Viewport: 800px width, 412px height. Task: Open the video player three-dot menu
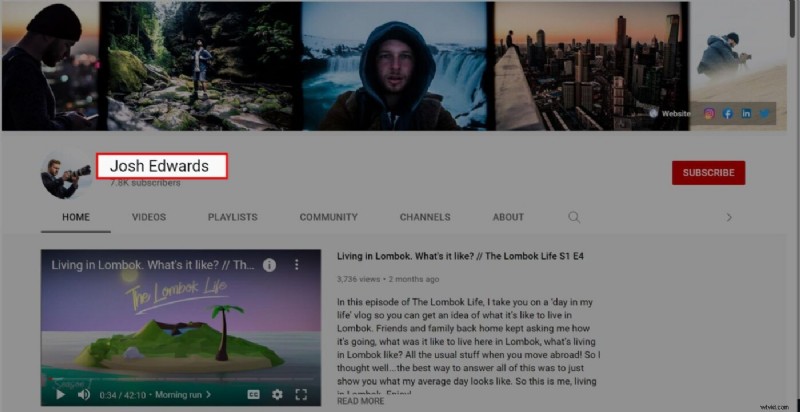(296, 265)
